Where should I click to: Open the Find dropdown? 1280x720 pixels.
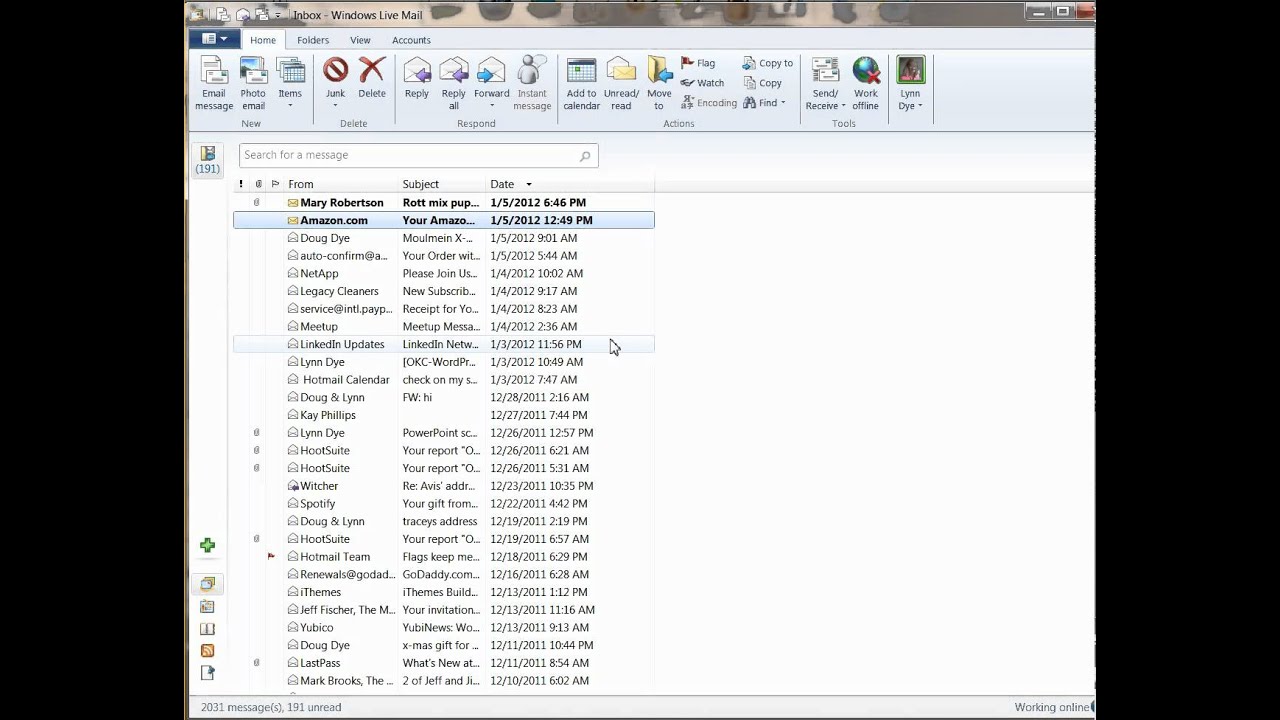pos(764,103)
